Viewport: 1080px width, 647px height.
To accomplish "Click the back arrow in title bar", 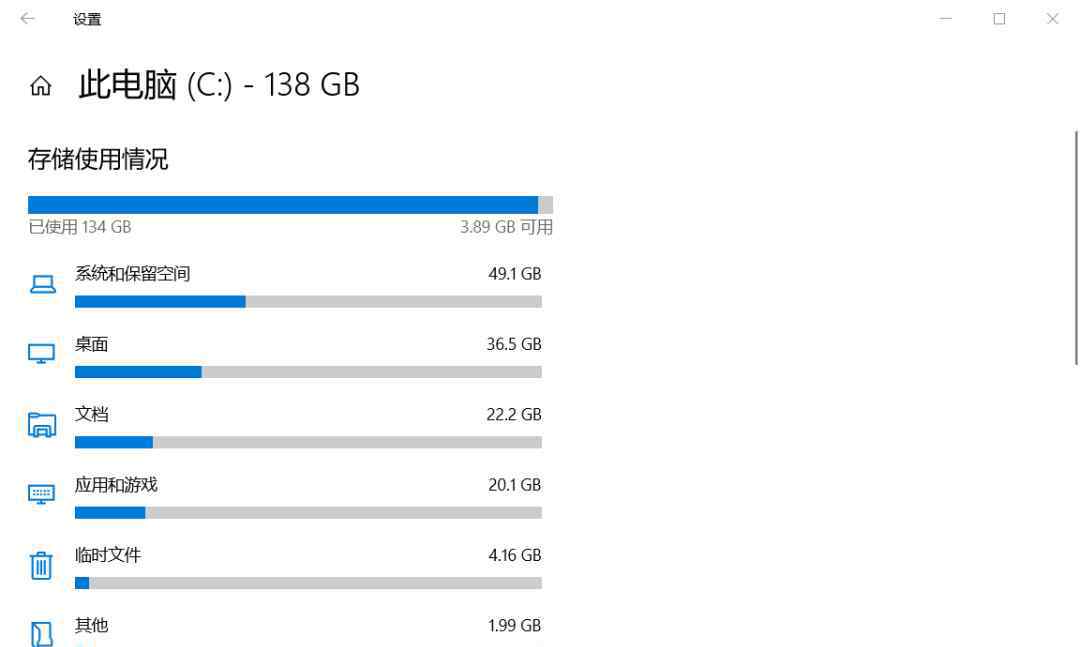I will pyautogui.click(x=28, y=19).
